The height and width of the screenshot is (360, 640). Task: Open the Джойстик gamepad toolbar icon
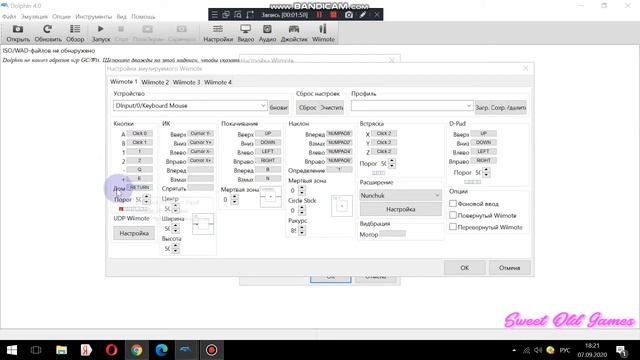tap(294, 33)
